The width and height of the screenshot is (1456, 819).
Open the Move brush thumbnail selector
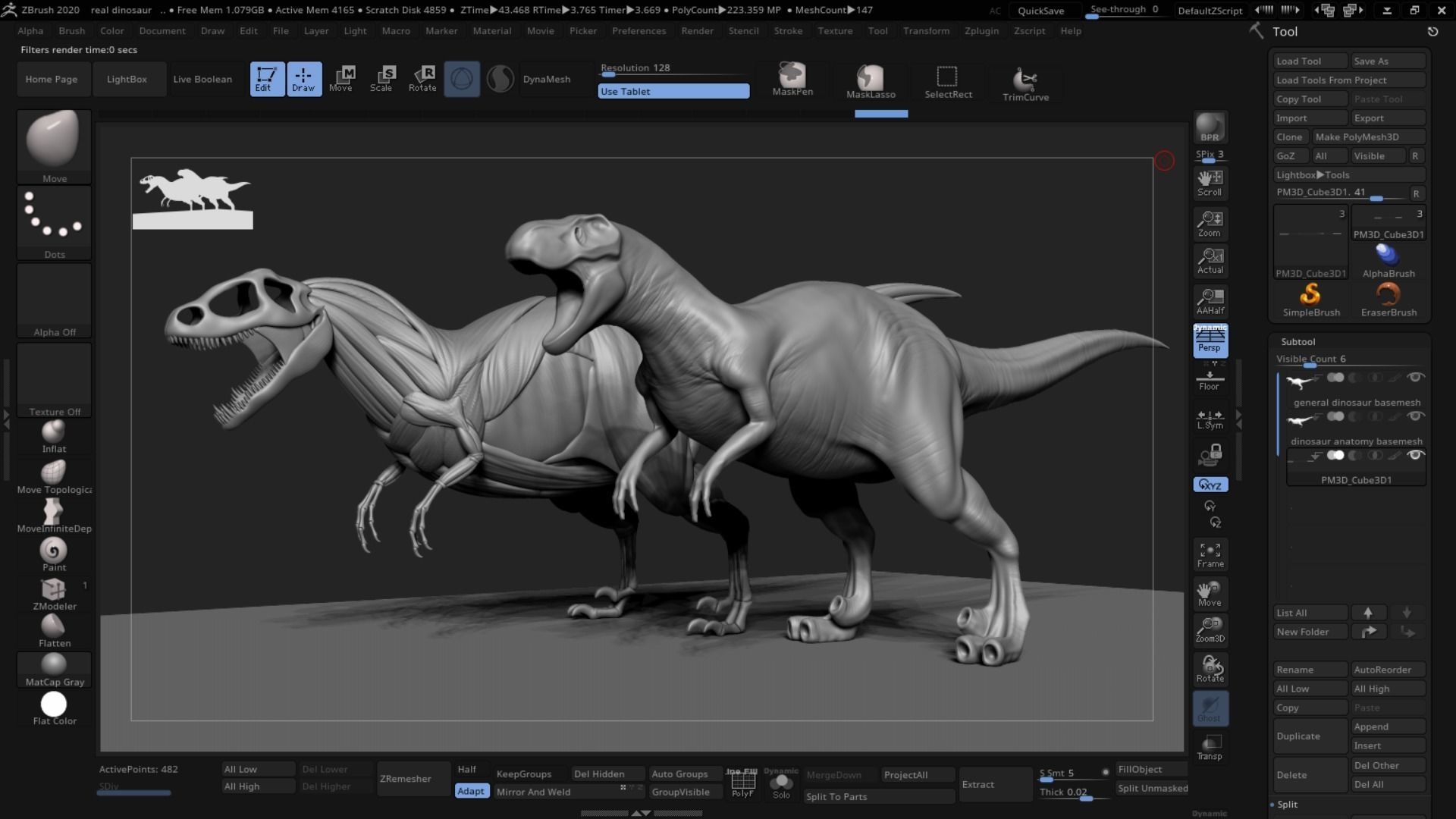click(55, 147)
